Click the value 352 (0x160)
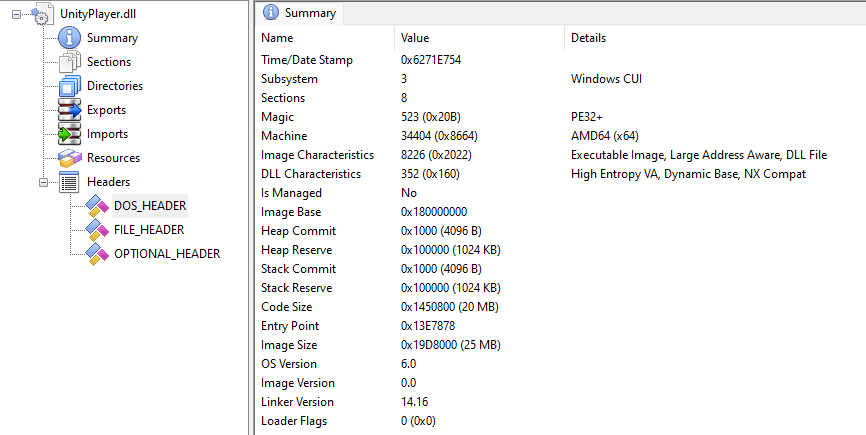 (430, 174)
